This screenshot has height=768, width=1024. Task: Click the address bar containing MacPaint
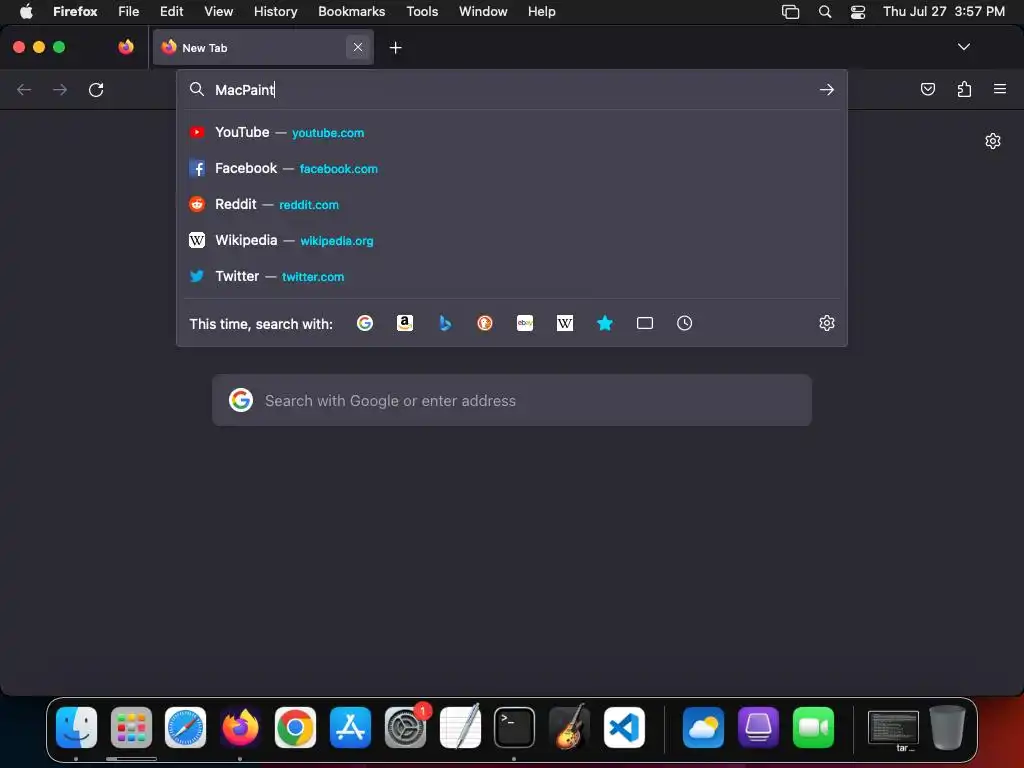[512, 89]
